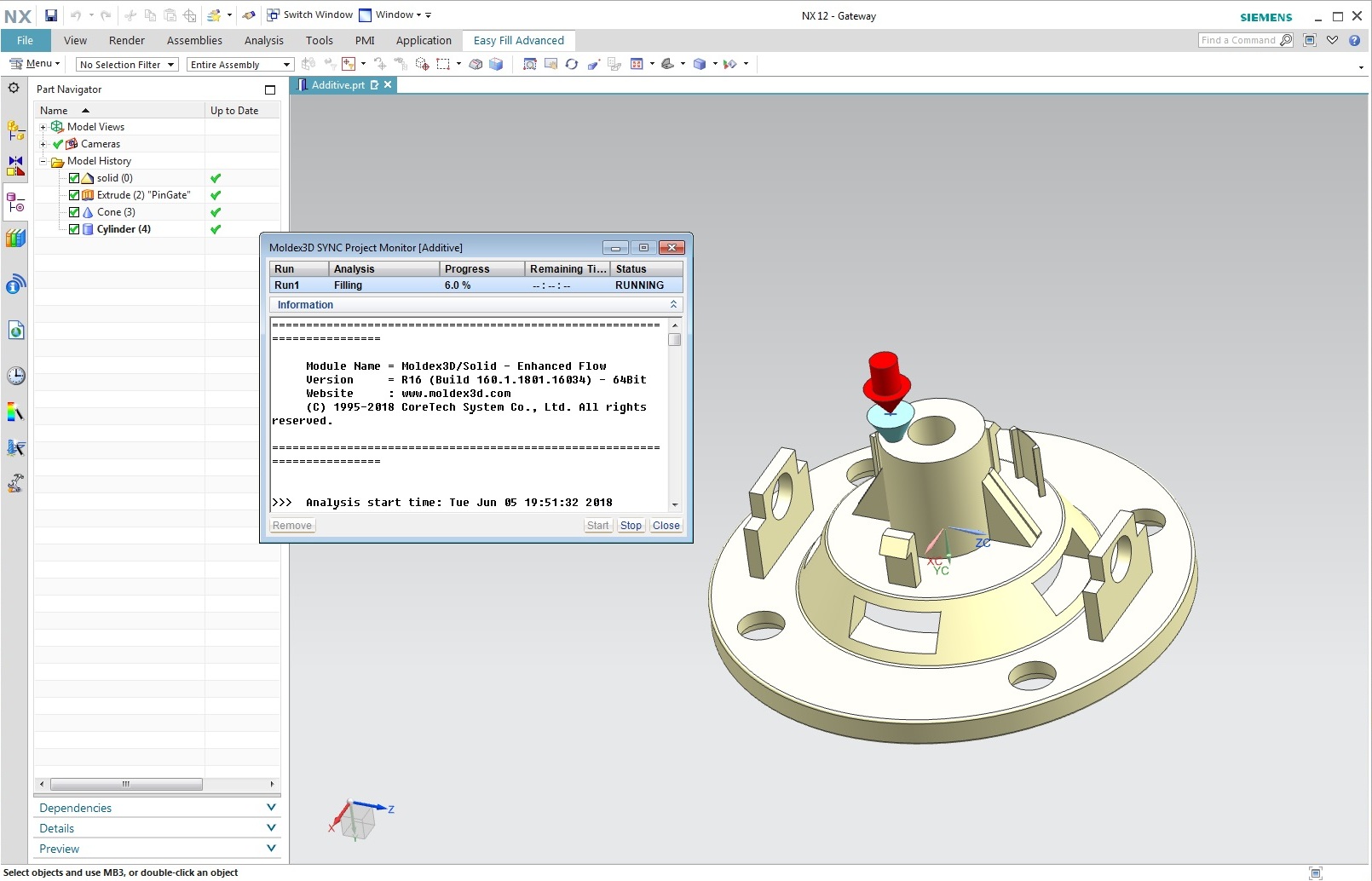
Task: Click the Rotate view icon
Action: point(572,64)
